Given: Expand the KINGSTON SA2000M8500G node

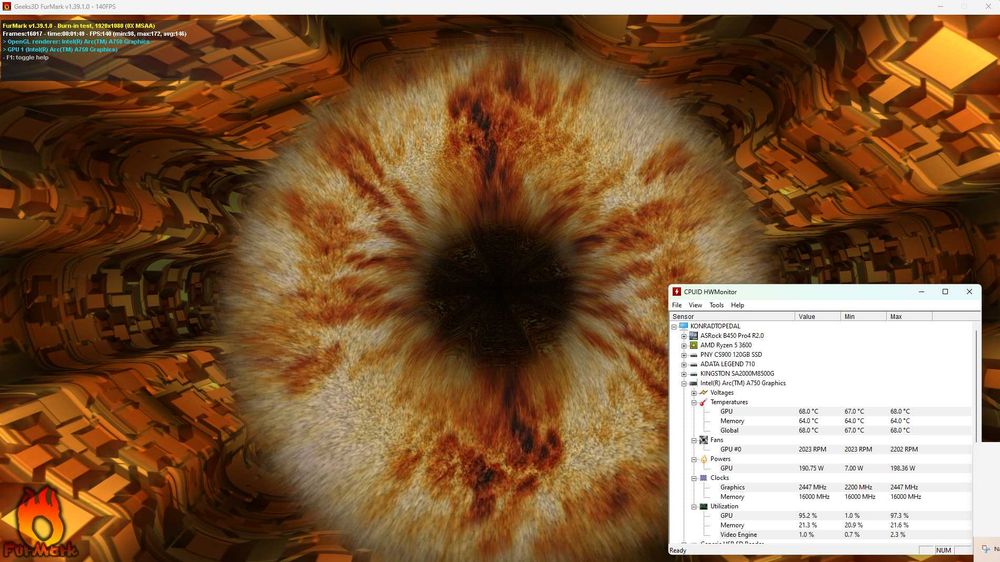Looking at the screenshot, I should coord(684,374).
